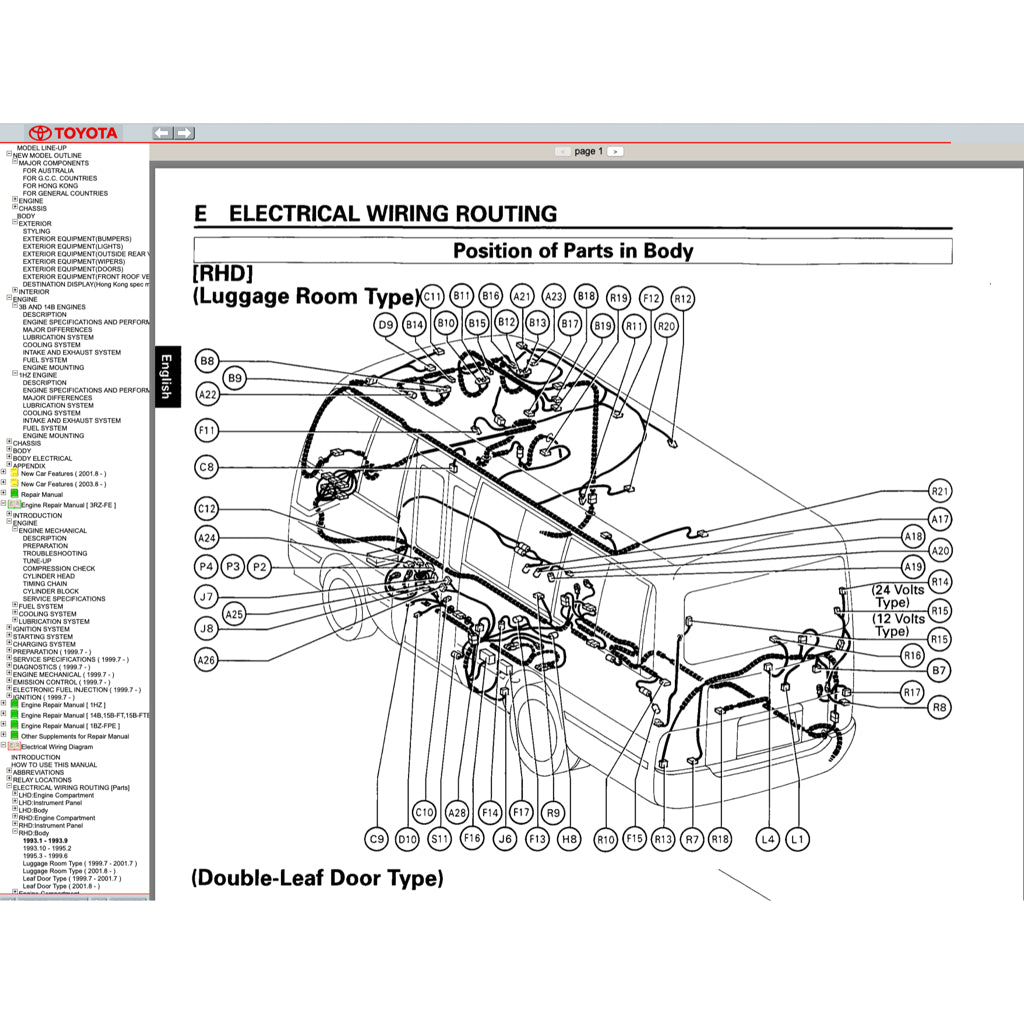Click the Electrical Wiring Diagram document icon
This screenshot has height=1024, width=1024.
coord(13,747)
